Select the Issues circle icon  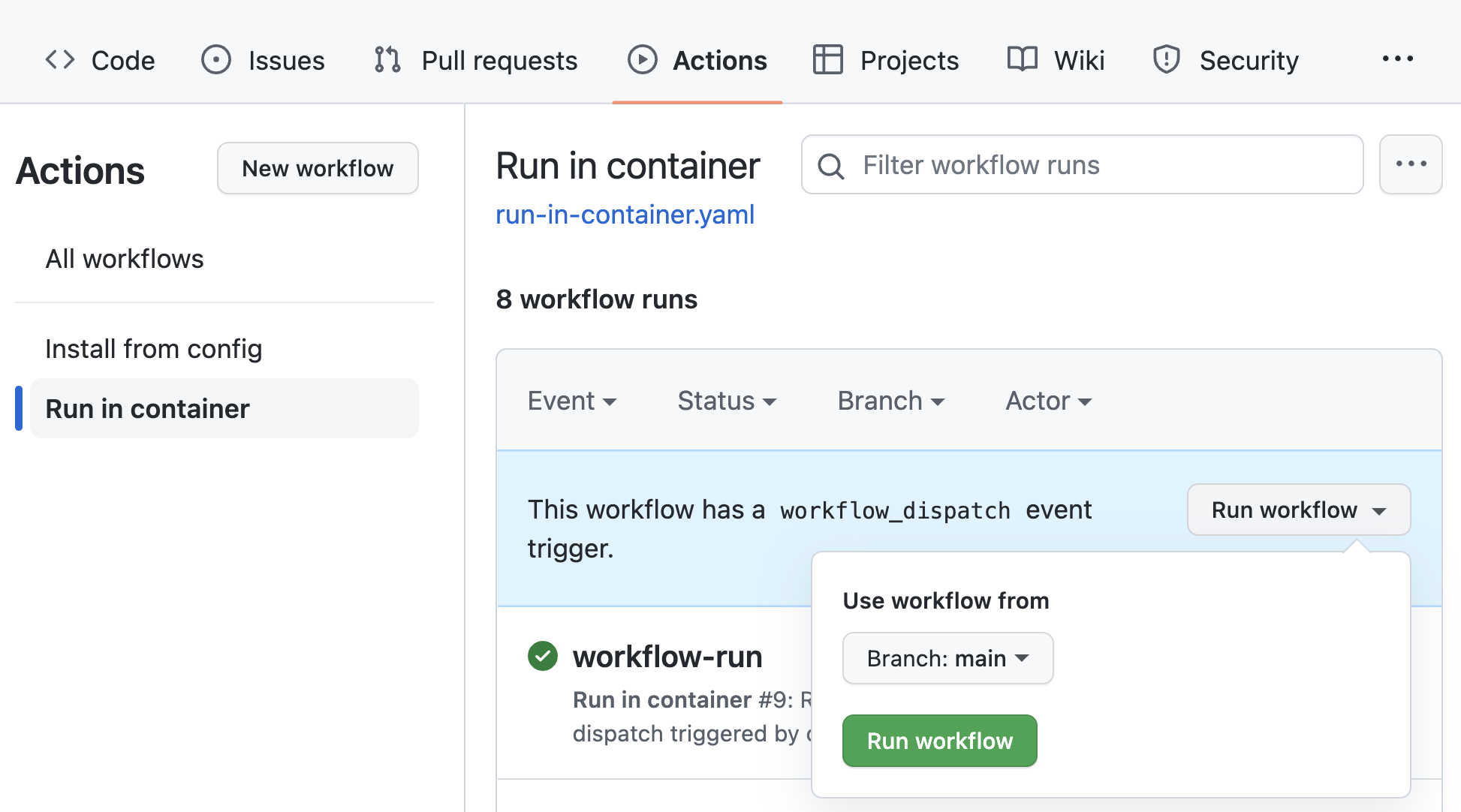click(x=215, y=59)
